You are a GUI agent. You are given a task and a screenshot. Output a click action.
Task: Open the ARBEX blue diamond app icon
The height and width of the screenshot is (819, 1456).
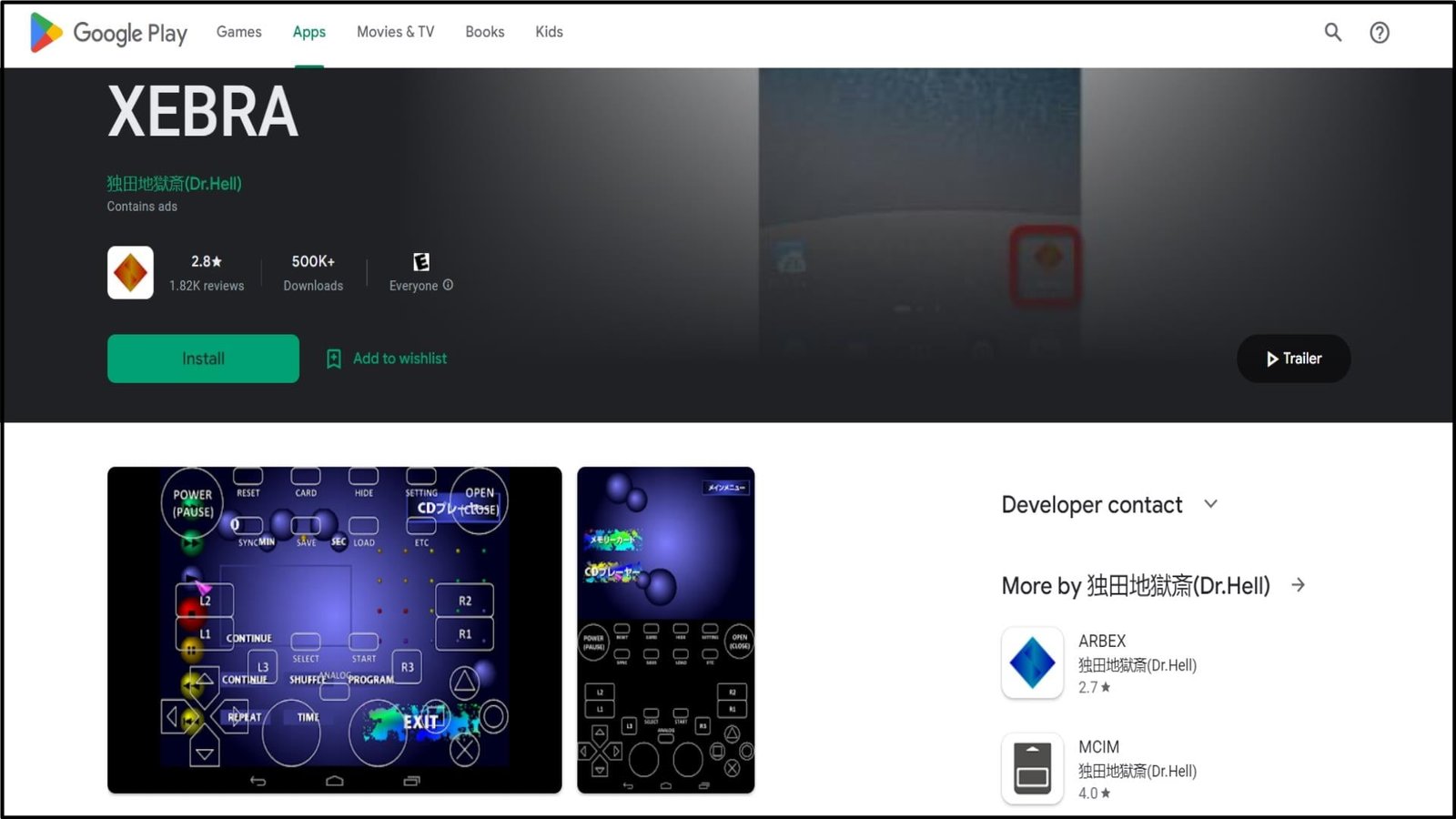[x=1032, y=662]
